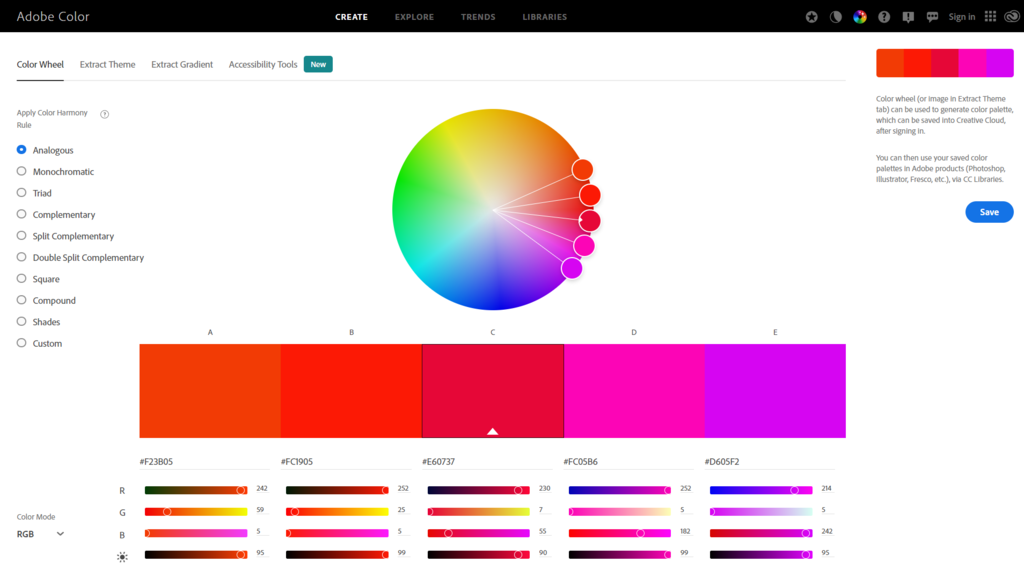The width and height of the screenshot is (1024, 570).
Task: Switch to the Extract Gradient tab
Action: click(x=182, y=65)
